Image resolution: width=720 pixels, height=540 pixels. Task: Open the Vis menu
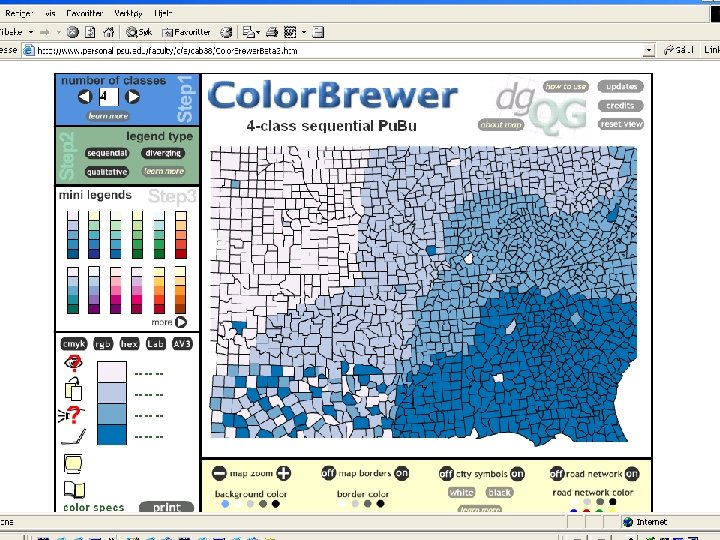click(x=50, y=13)
